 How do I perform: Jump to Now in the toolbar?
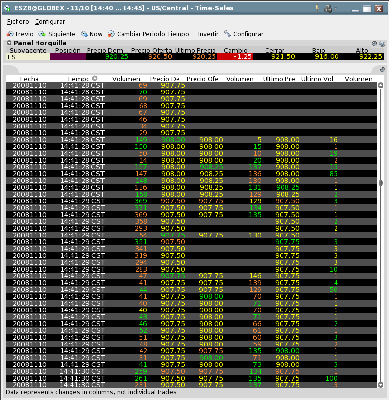[92, 34]
